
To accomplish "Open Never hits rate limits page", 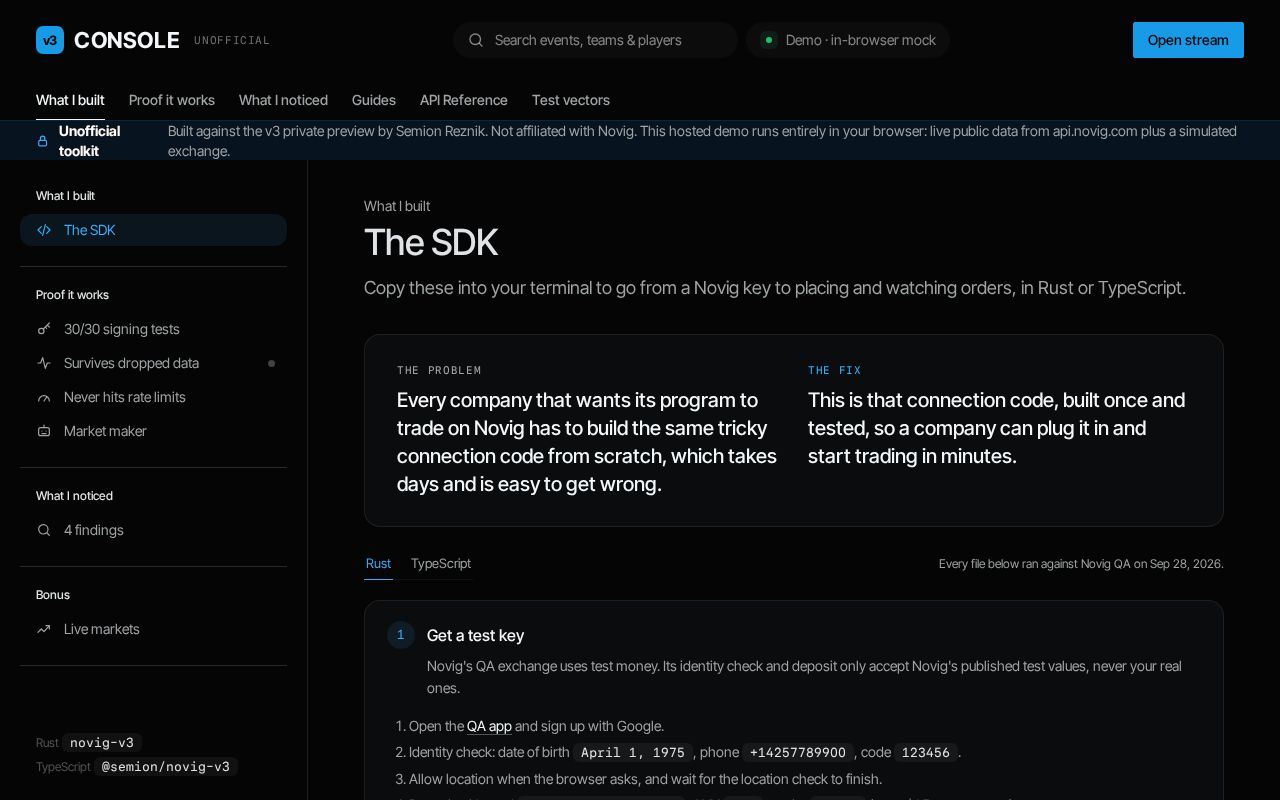I will (x=153, y=397).
